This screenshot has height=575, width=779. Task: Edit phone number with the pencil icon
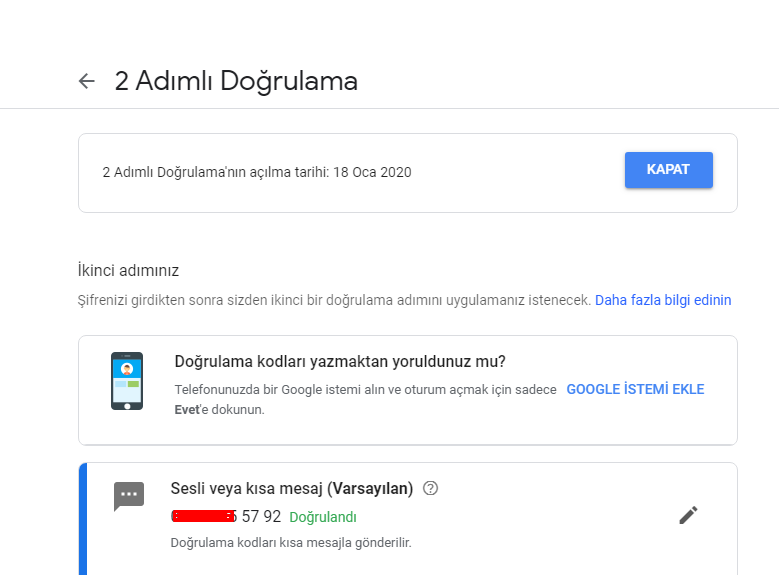(688, 515)
